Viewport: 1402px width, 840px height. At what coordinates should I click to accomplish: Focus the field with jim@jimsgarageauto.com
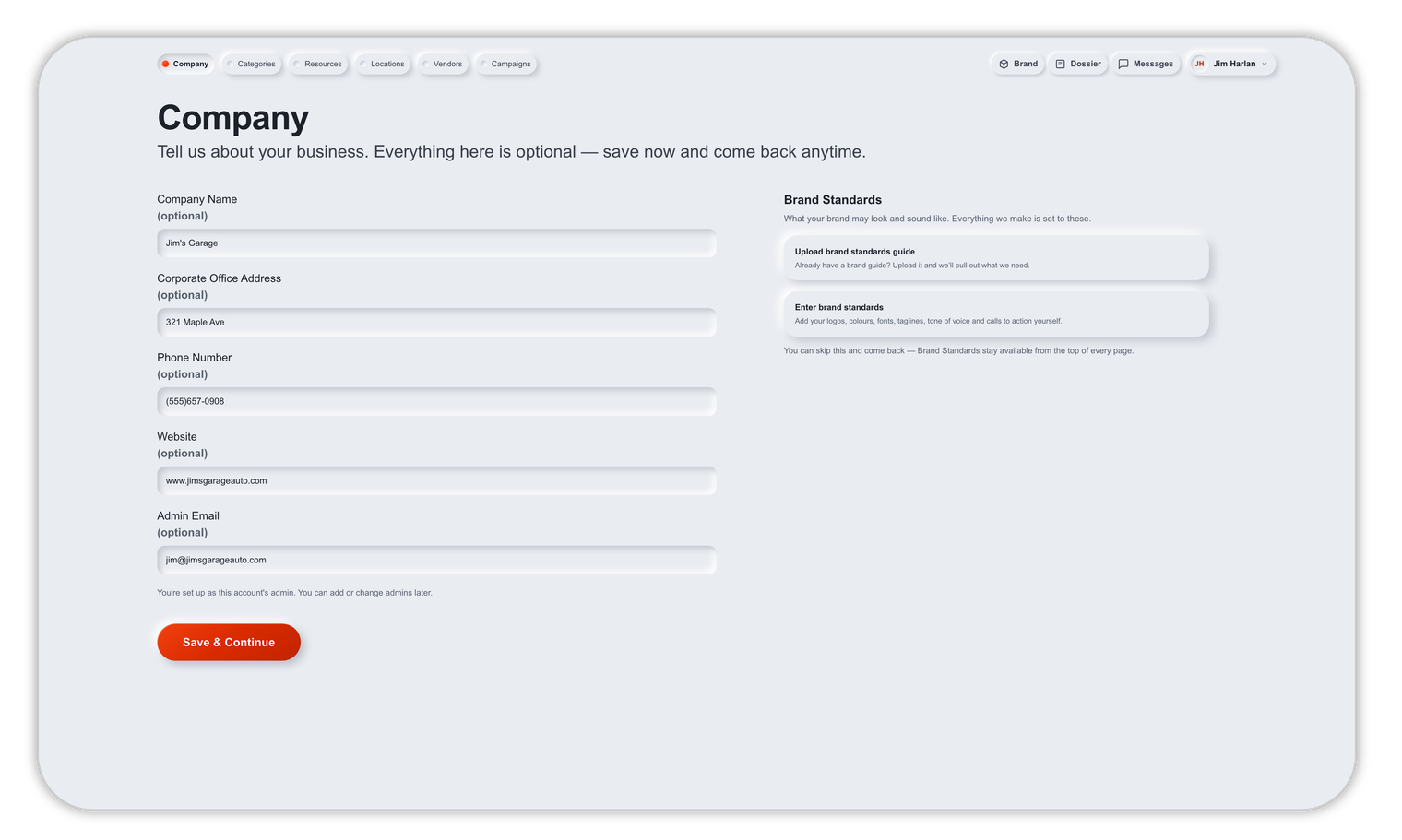tap(436, 561)
